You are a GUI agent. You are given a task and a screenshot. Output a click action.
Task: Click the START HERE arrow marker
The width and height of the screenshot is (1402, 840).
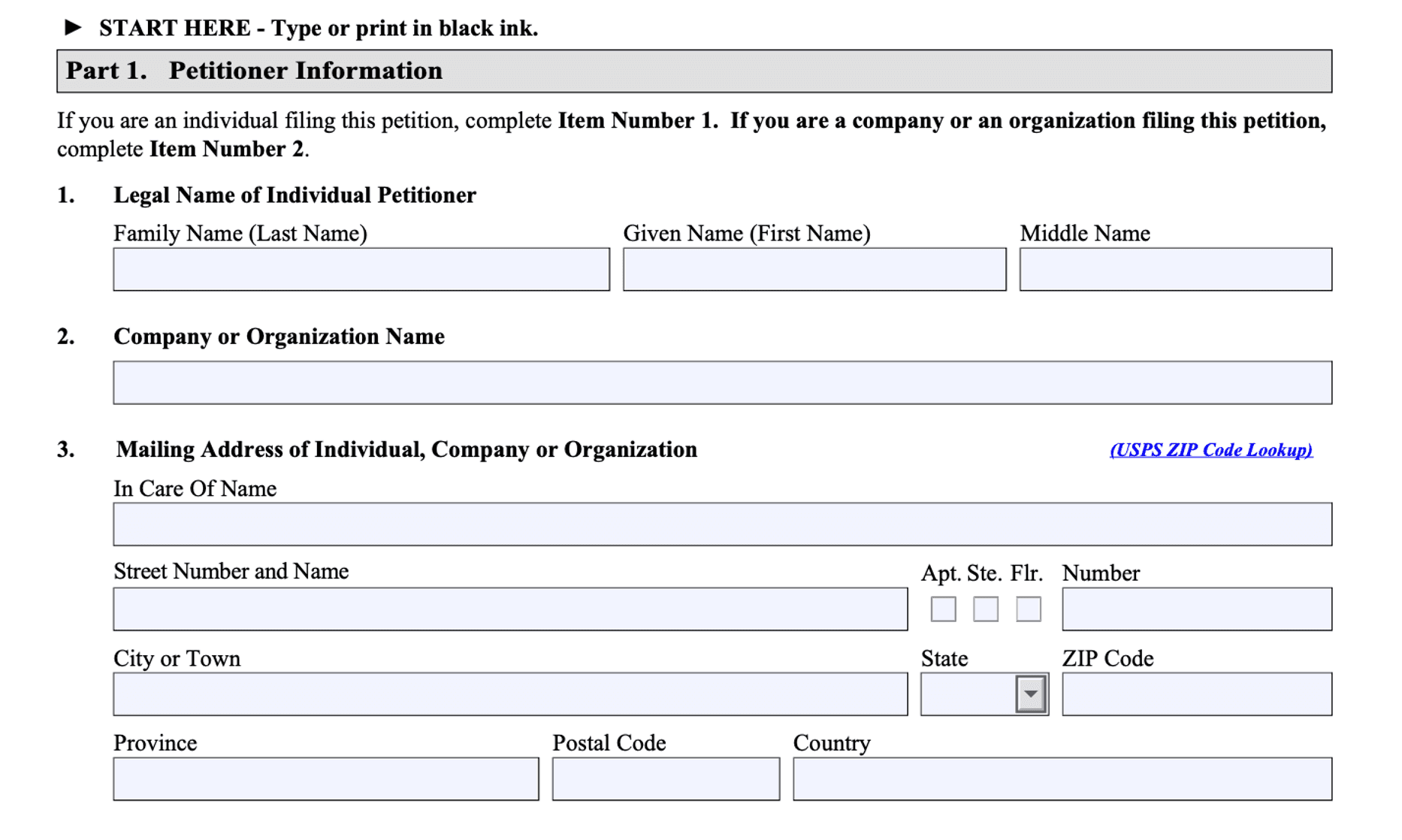point(73,28)
